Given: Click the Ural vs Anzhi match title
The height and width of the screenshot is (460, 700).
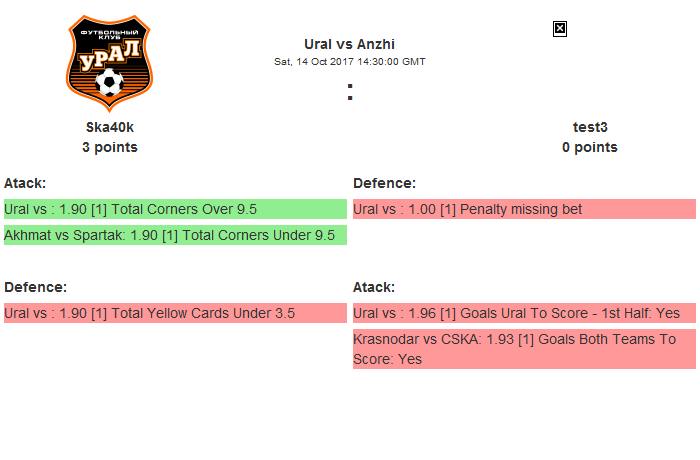Looking at the screenshot, I should coord(349,44).
